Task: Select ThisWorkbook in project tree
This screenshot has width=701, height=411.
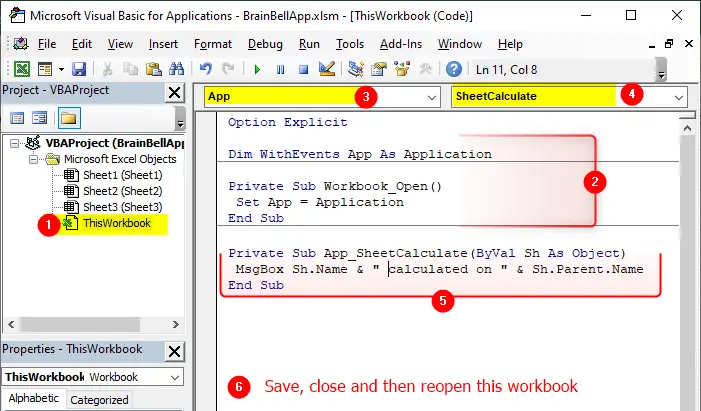Action: click(x=117, y=223)
